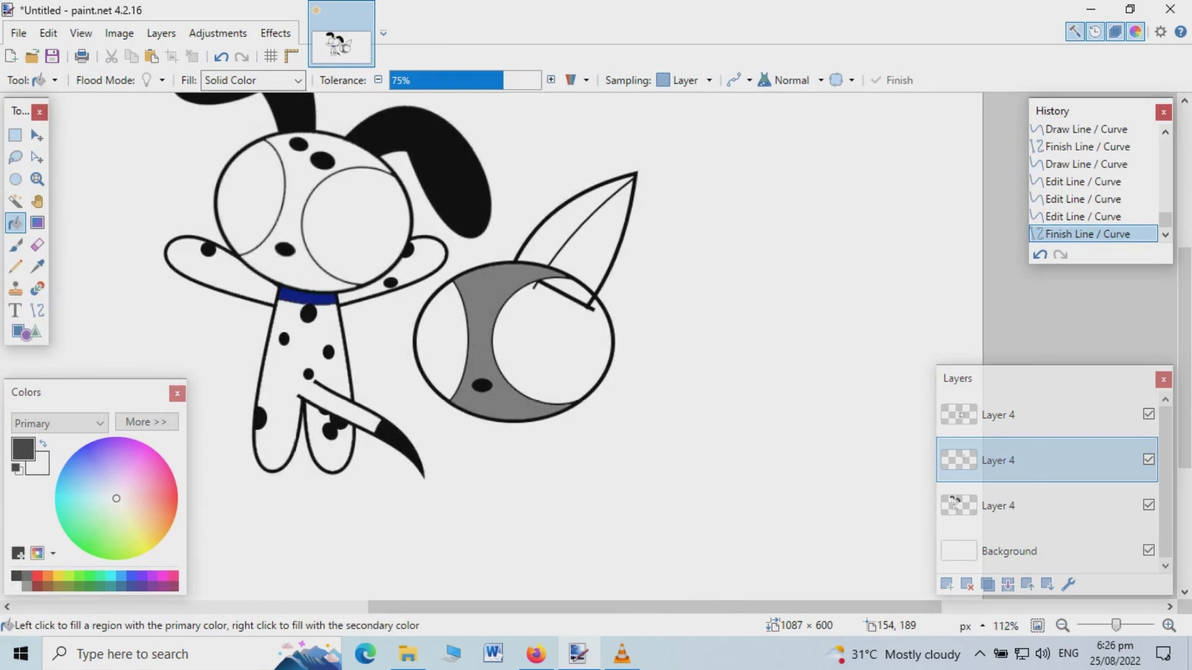Toggle rulers icon
The width and height of the screenshot is (1192, 670).
tap(291, 56)
